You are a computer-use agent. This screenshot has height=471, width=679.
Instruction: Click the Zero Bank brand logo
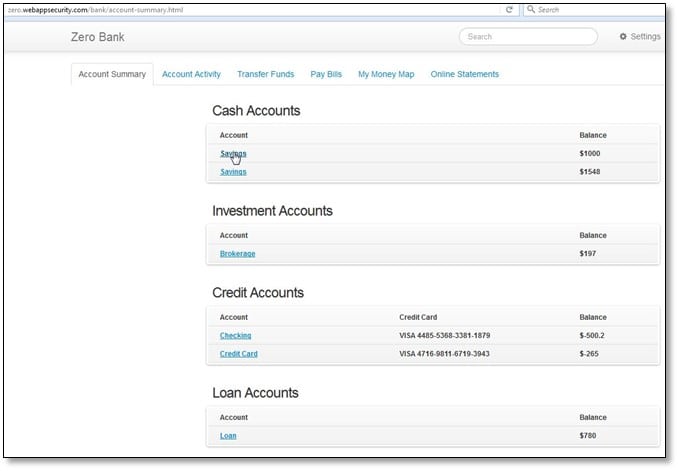[x=98, y=38]
